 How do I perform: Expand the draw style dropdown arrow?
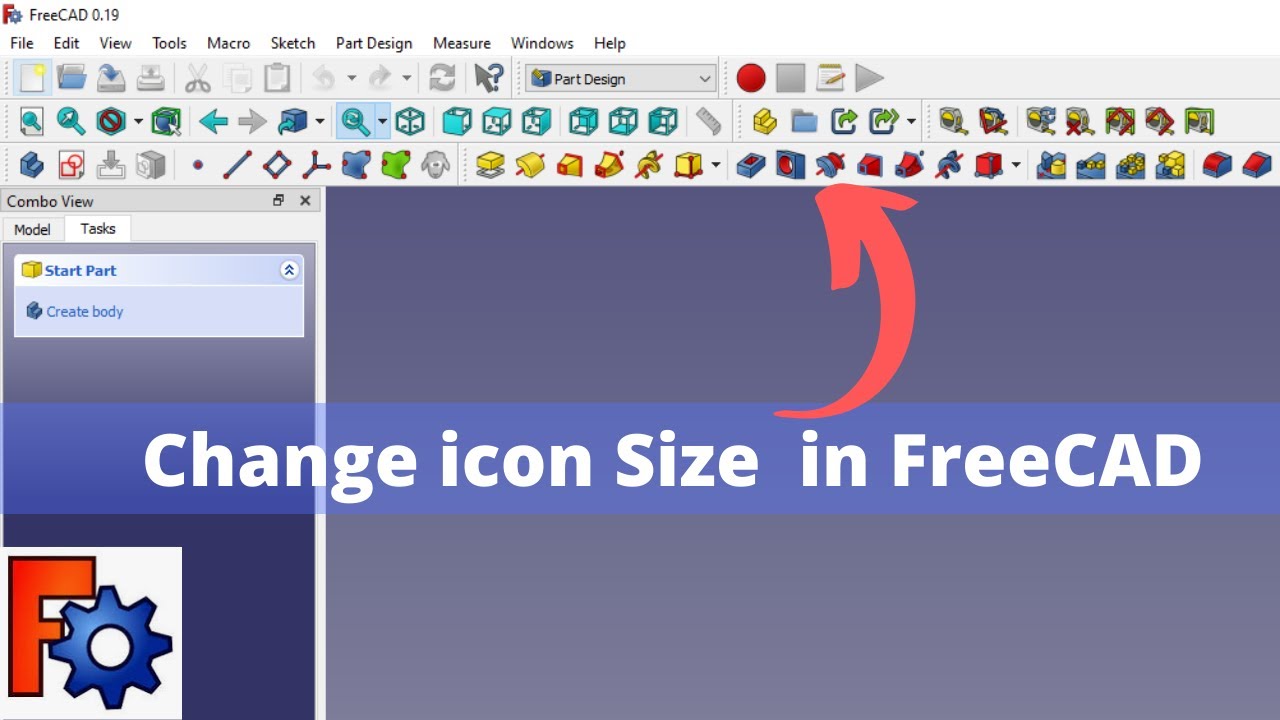(x=138, y=122)
